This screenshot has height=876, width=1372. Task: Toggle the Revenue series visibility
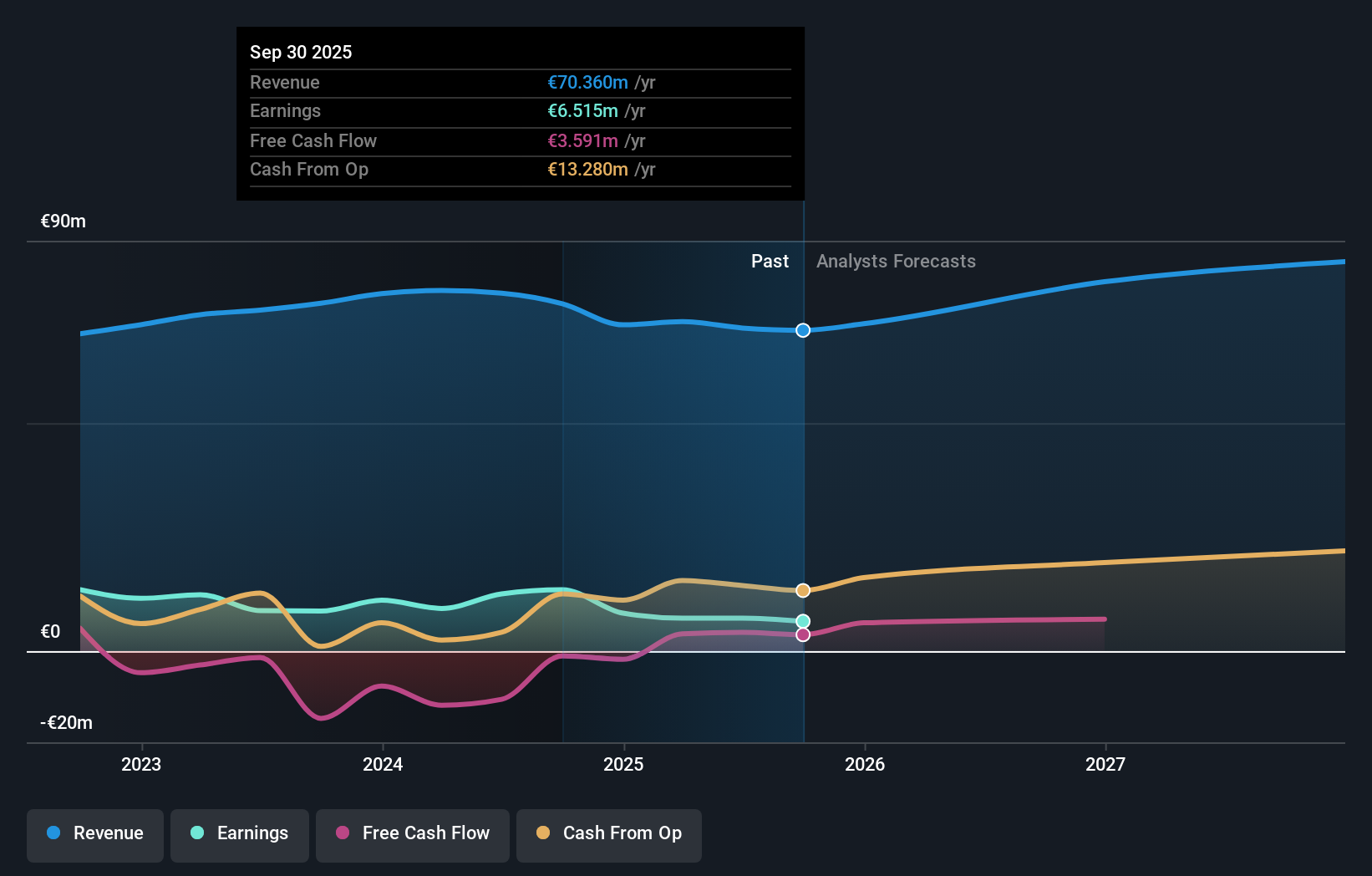94,833
